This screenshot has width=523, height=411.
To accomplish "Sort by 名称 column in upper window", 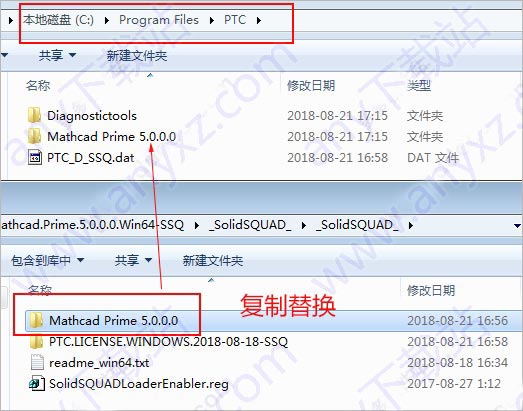I will [x=38, y=86].
